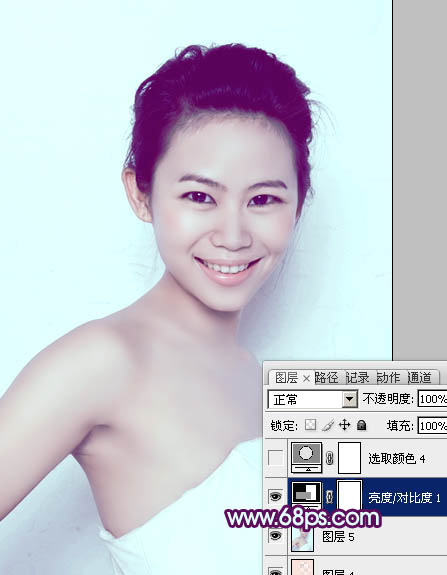Viewport: 447px width, 575px height.
Task: Click the mask link icon of 选取颜色 4
Action: (330, 458)
